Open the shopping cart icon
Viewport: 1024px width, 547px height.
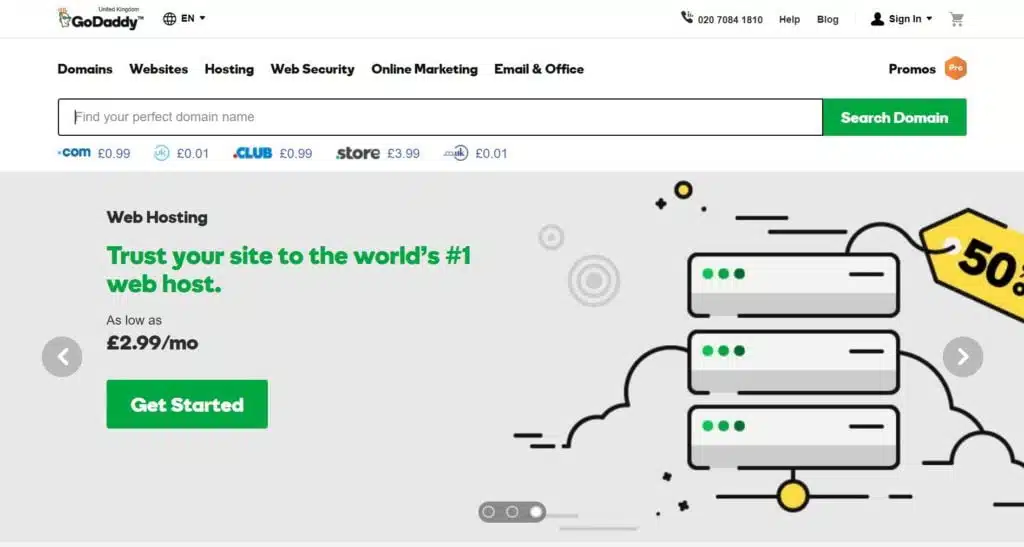(957, 20)
